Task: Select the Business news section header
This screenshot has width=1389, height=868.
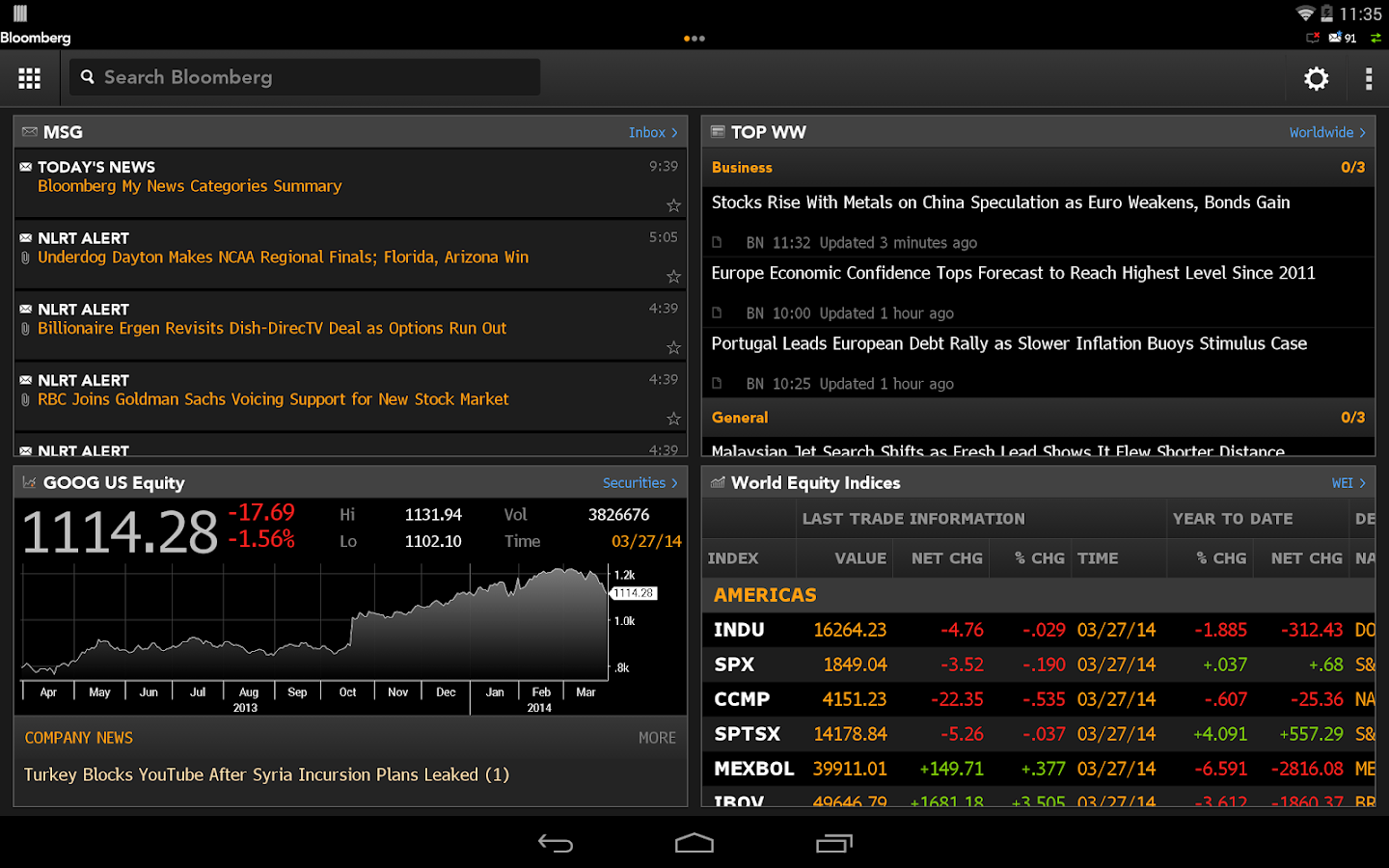Action: click(x=742, y=168)
